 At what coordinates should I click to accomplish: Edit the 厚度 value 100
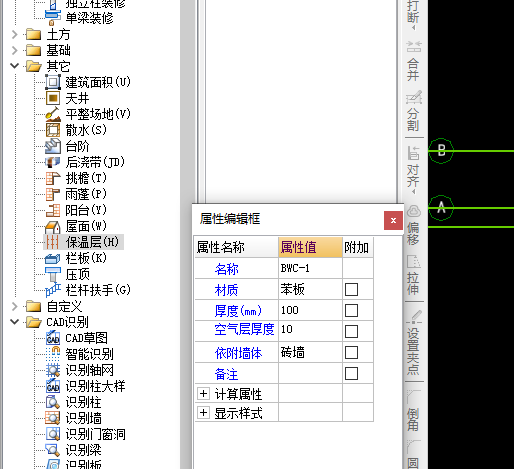[310, 310]
